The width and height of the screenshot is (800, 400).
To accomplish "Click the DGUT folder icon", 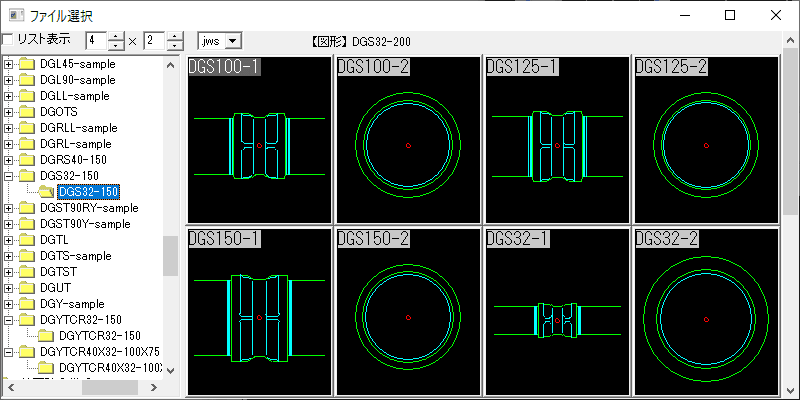I will pos(26,288).
